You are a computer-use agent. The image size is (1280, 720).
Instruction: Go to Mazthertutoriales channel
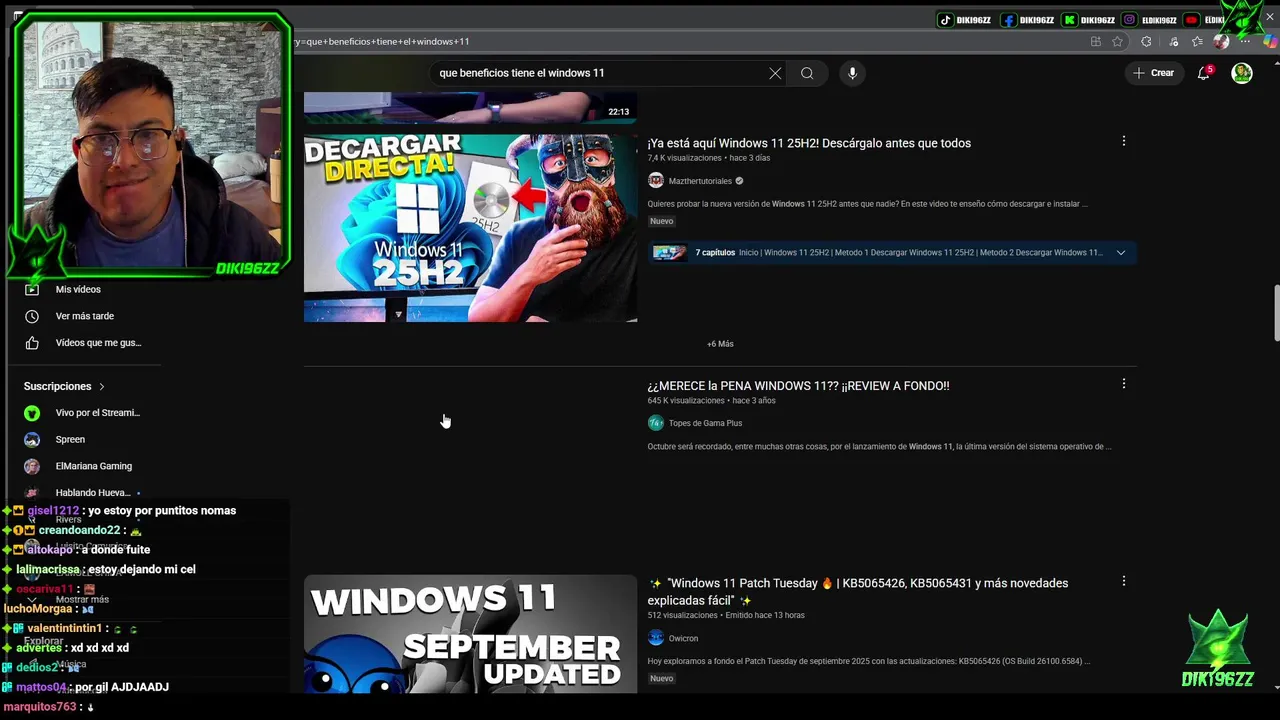(700, 181)
